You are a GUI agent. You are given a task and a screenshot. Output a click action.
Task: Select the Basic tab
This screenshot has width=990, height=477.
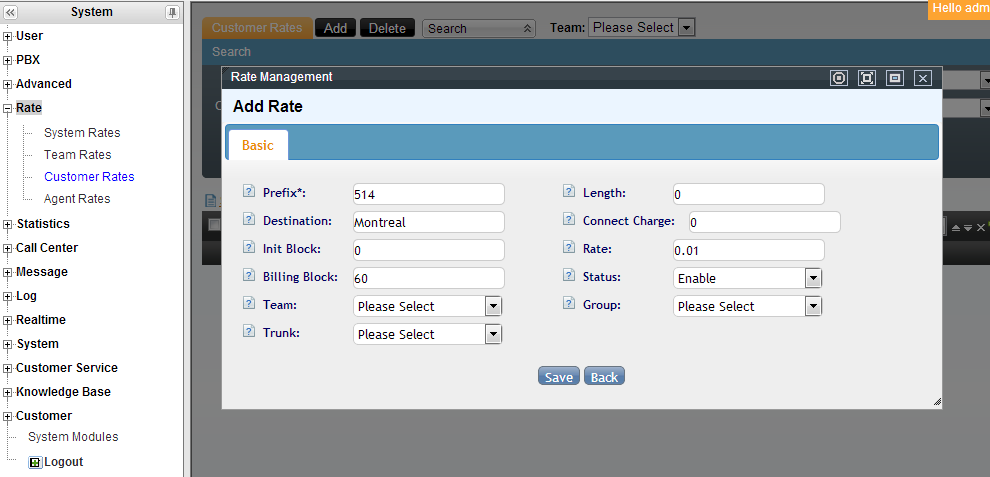pyautogui.click(x=257, y=145)
